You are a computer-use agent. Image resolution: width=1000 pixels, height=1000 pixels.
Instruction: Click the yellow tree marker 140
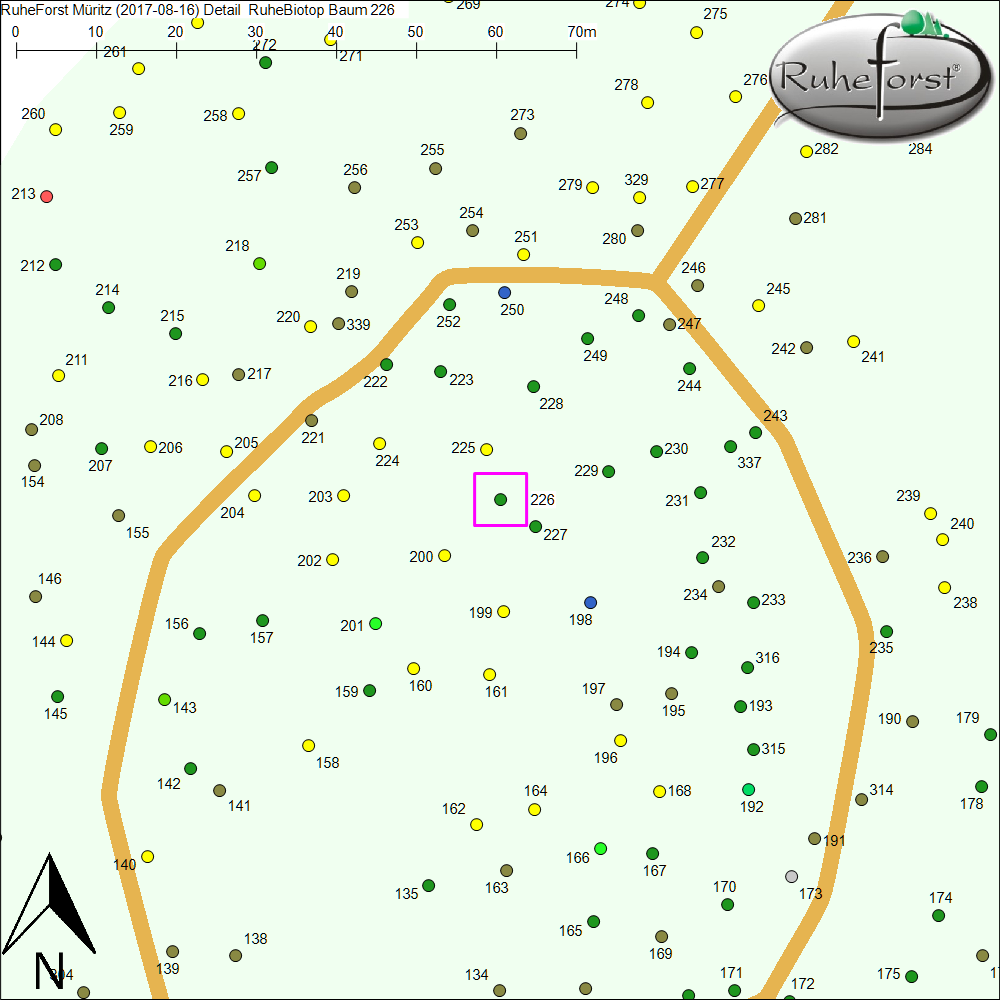point(147,856)
